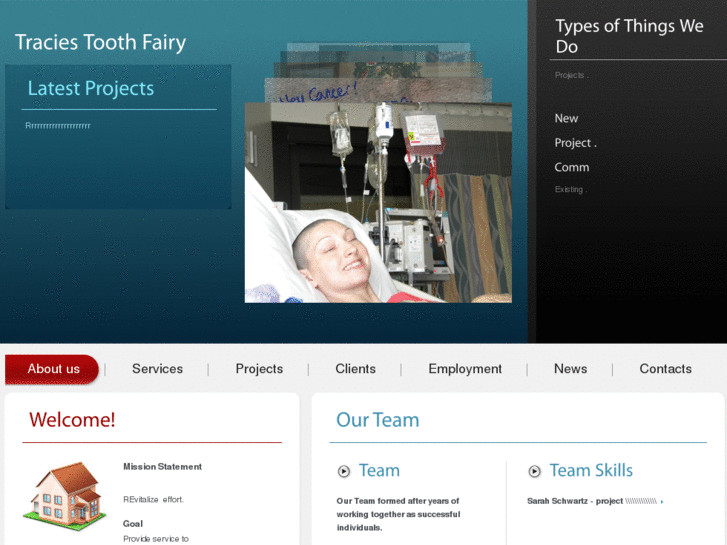Click the 'Our Team formed after years' paragraph

[398, 514]
